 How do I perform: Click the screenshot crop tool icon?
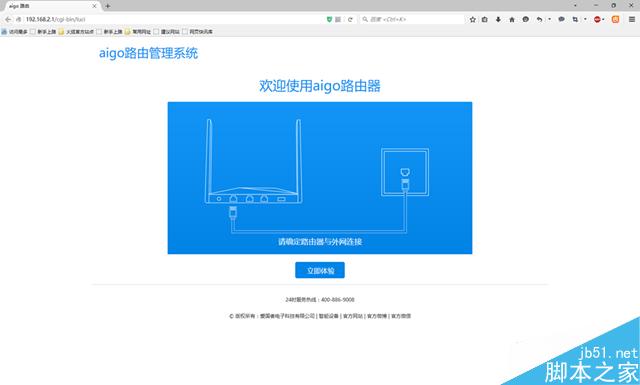coord(575,19)
